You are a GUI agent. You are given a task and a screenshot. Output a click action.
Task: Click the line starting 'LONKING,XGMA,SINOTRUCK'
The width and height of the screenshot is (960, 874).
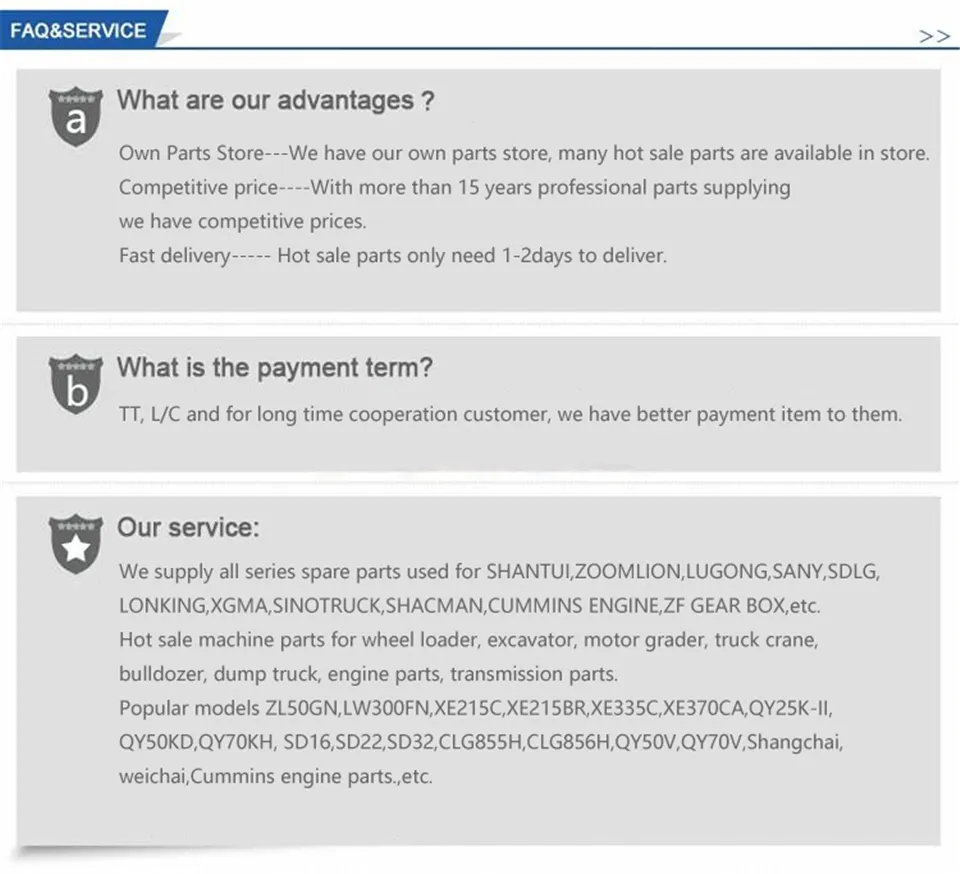click(x=470, y=606)
